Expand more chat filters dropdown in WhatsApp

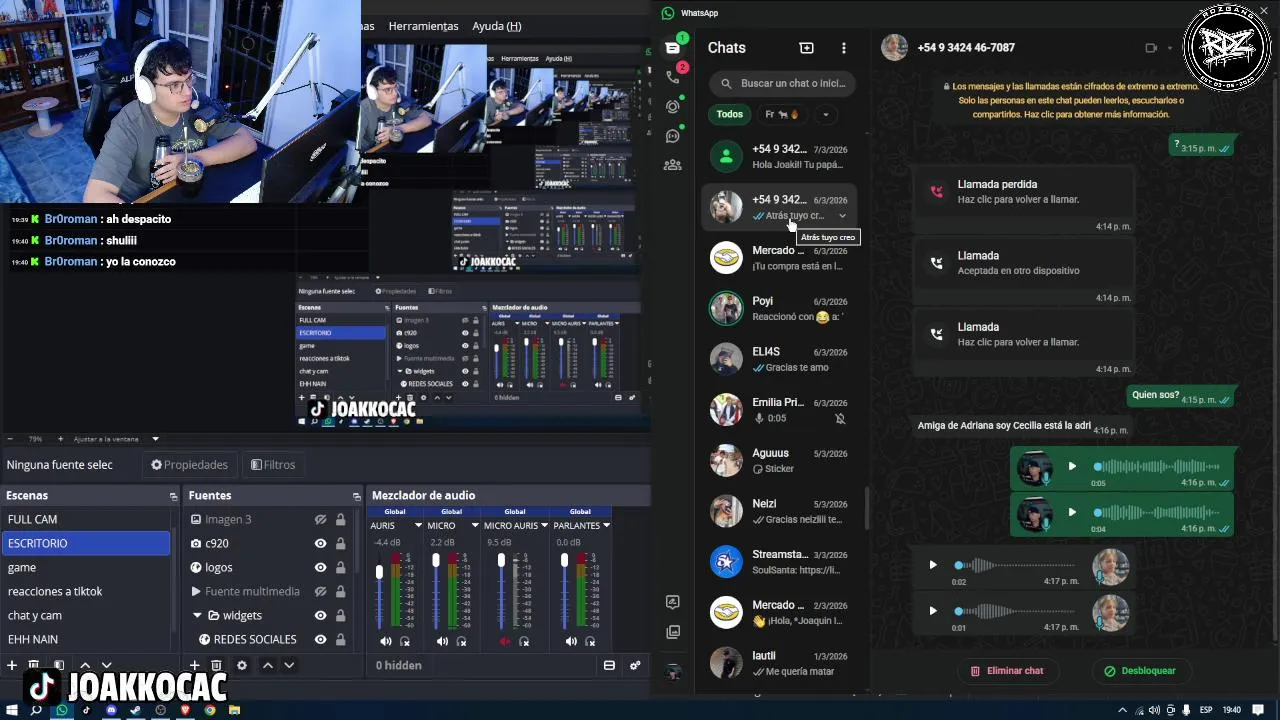[x=825, y=114]
